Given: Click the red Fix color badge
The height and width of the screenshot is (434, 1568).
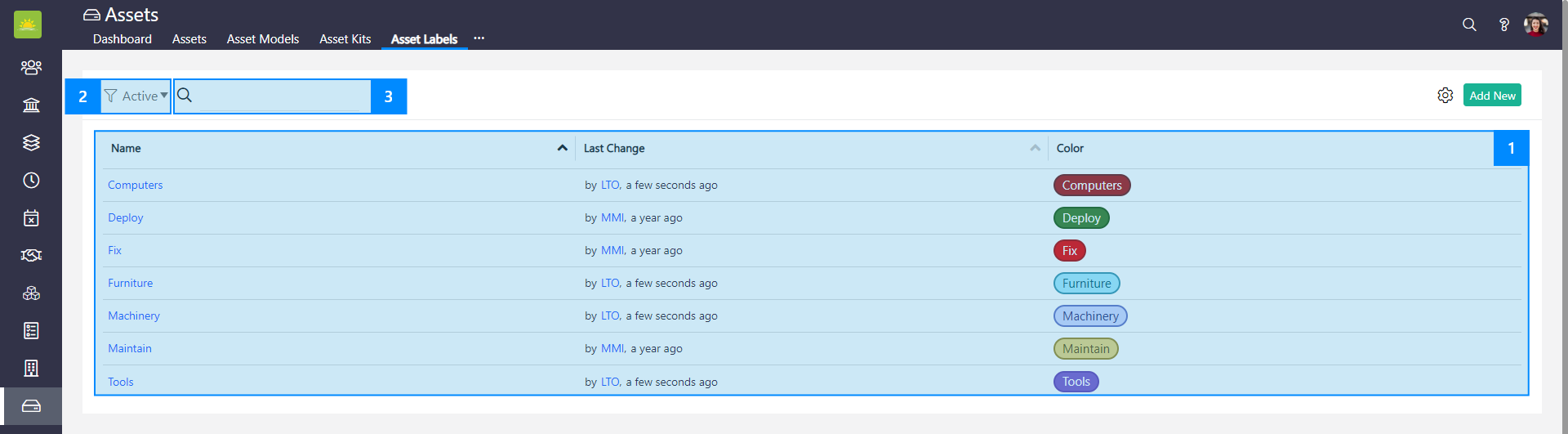Looking at the screenshot, I should click(x=1069, y=251).
